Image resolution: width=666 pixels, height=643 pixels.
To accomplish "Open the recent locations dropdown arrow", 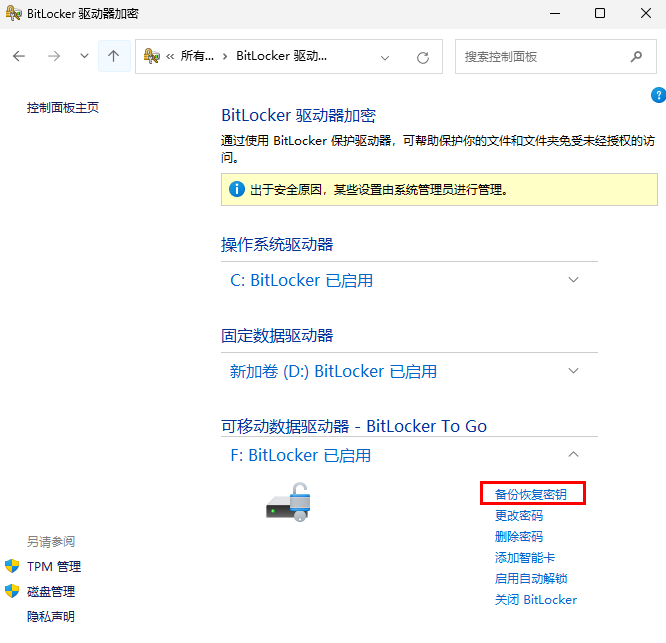I will 84,57.
